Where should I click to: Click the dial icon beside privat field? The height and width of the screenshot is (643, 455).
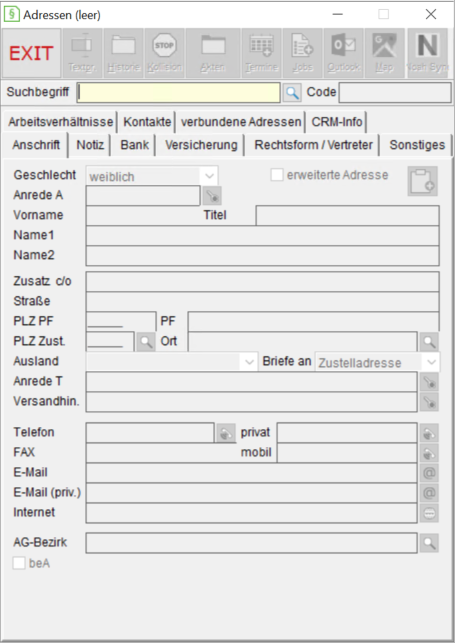pos(429,433)
